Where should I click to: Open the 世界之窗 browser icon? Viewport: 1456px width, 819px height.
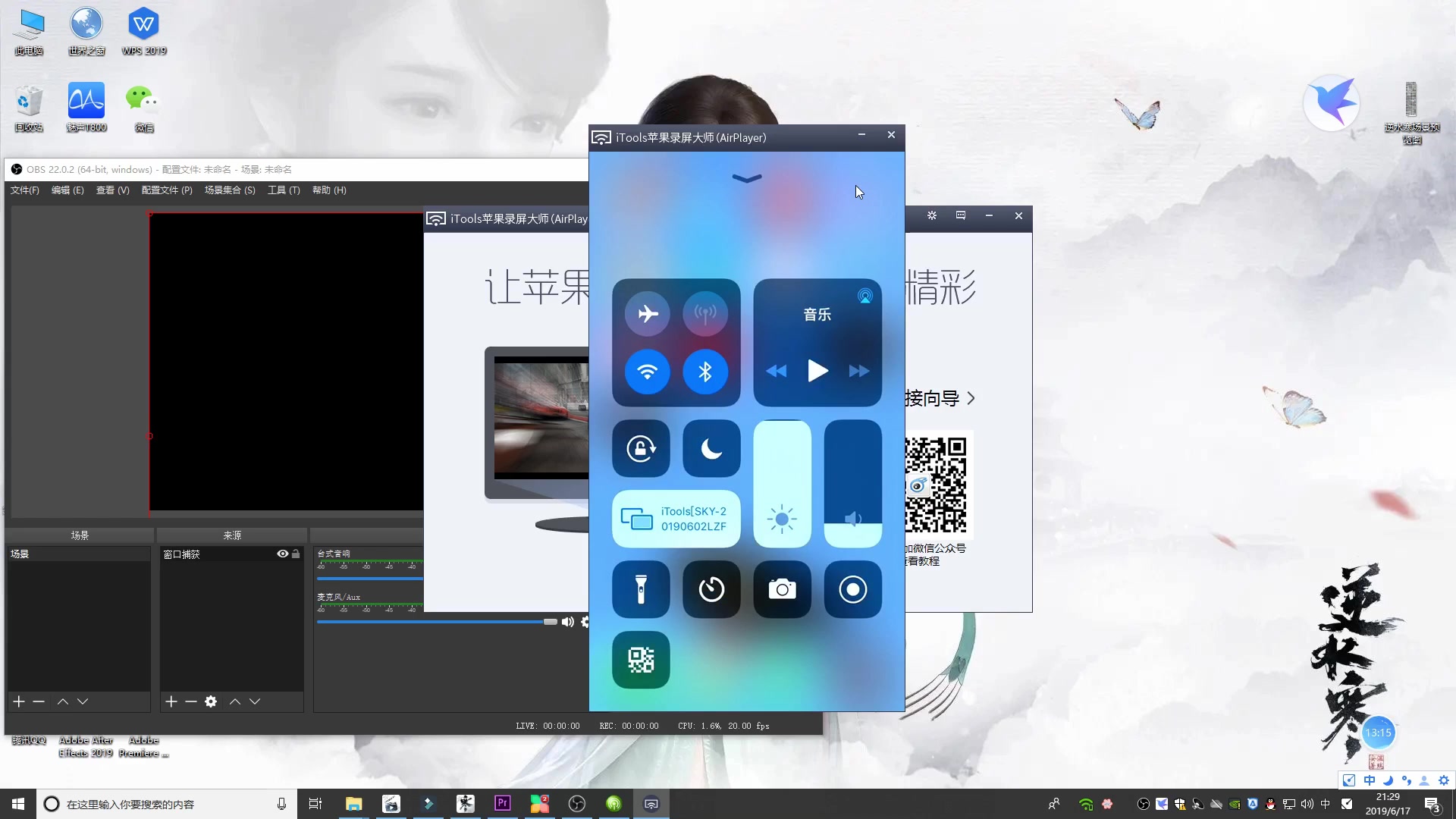[86, 32]
